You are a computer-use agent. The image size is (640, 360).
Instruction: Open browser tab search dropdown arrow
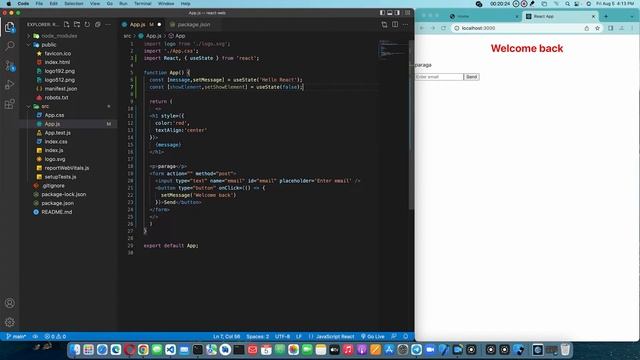pyautogui.click(x=632, y=16)
